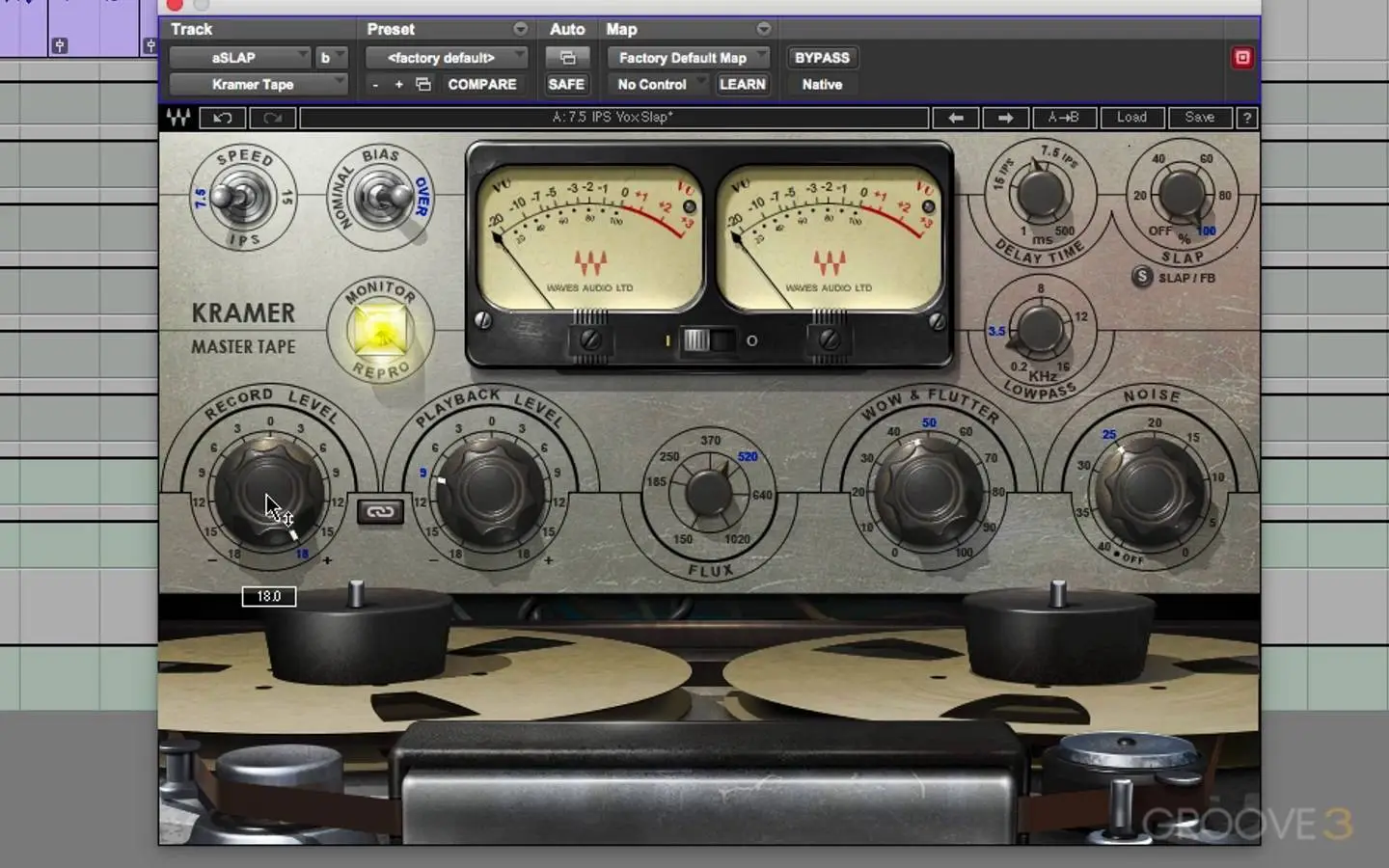
Task: Toggle the record/playback link button
Action: [x=380, y=512]
